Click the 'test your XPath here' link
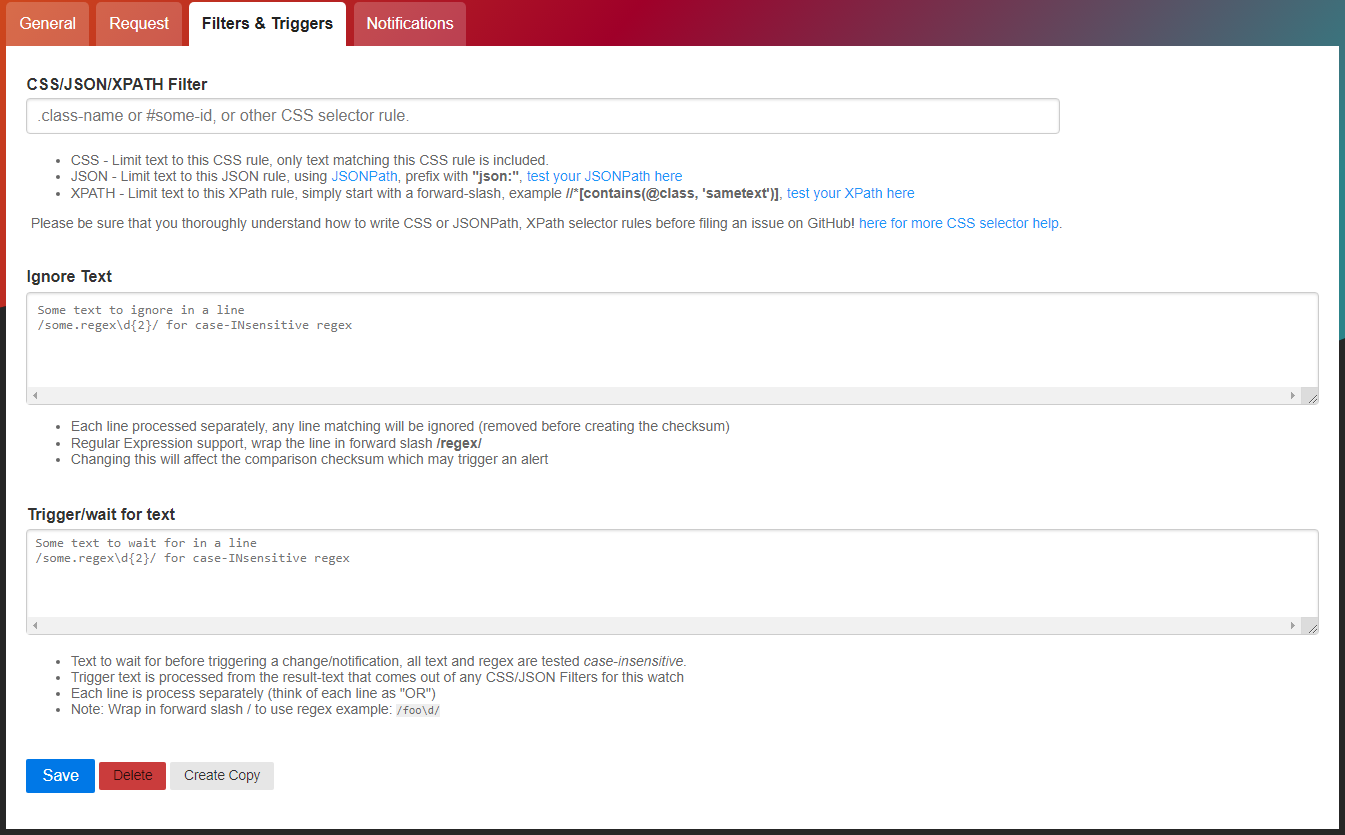 (x=850, y=193)
